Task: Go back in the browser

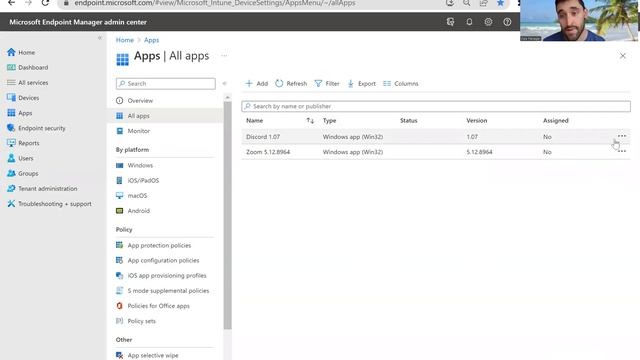Action: coord(11,3)
